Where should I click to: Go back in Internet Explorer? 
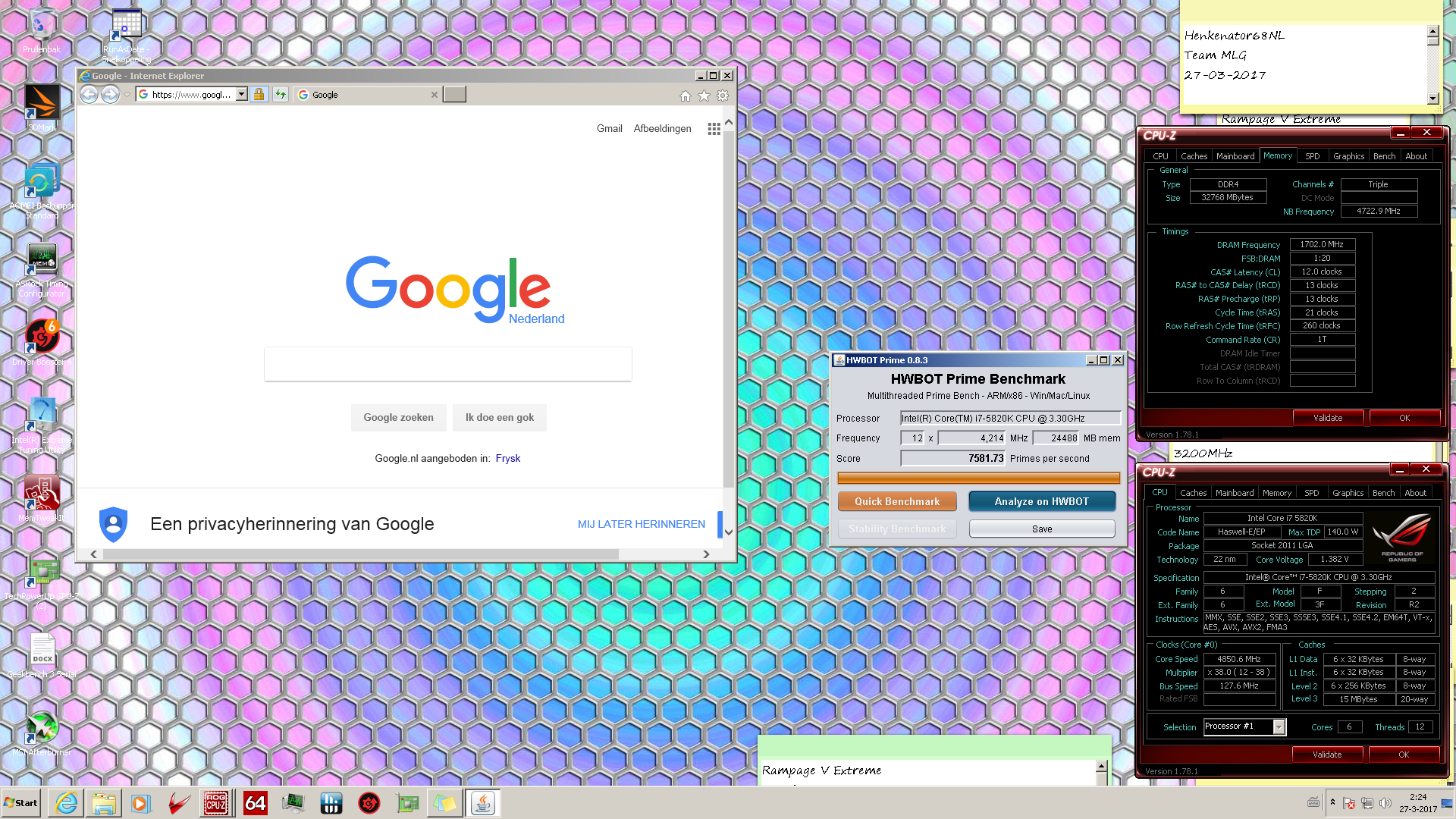tap(89, 95)
